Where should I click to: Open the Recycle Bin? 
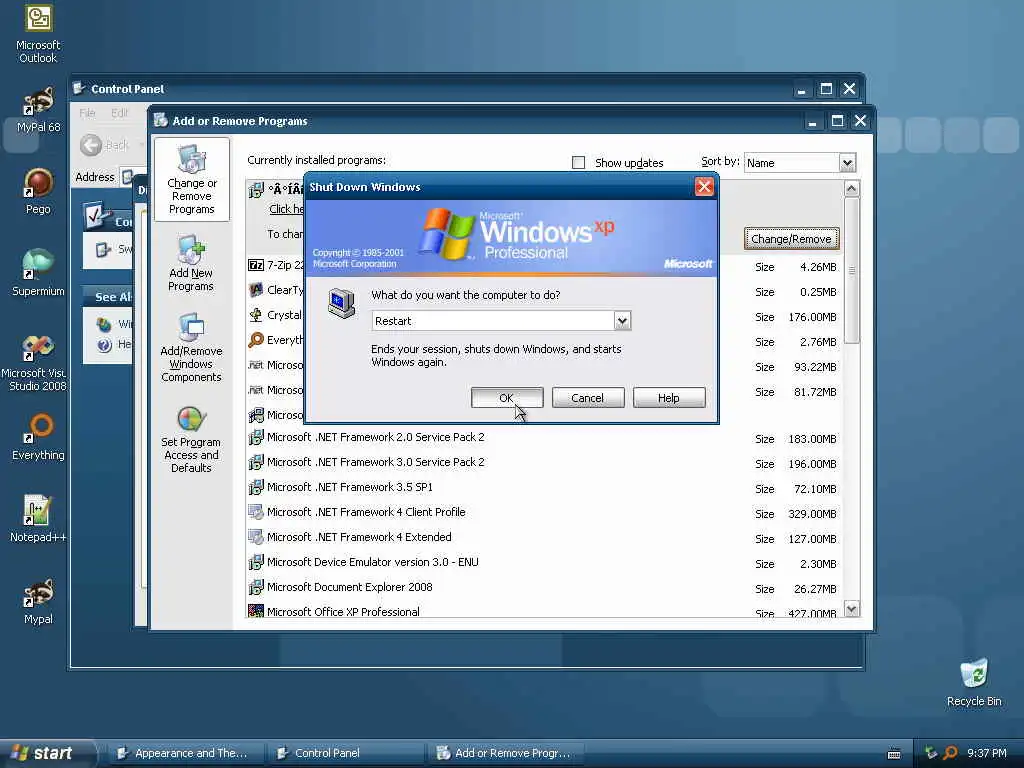click(974, 682)
